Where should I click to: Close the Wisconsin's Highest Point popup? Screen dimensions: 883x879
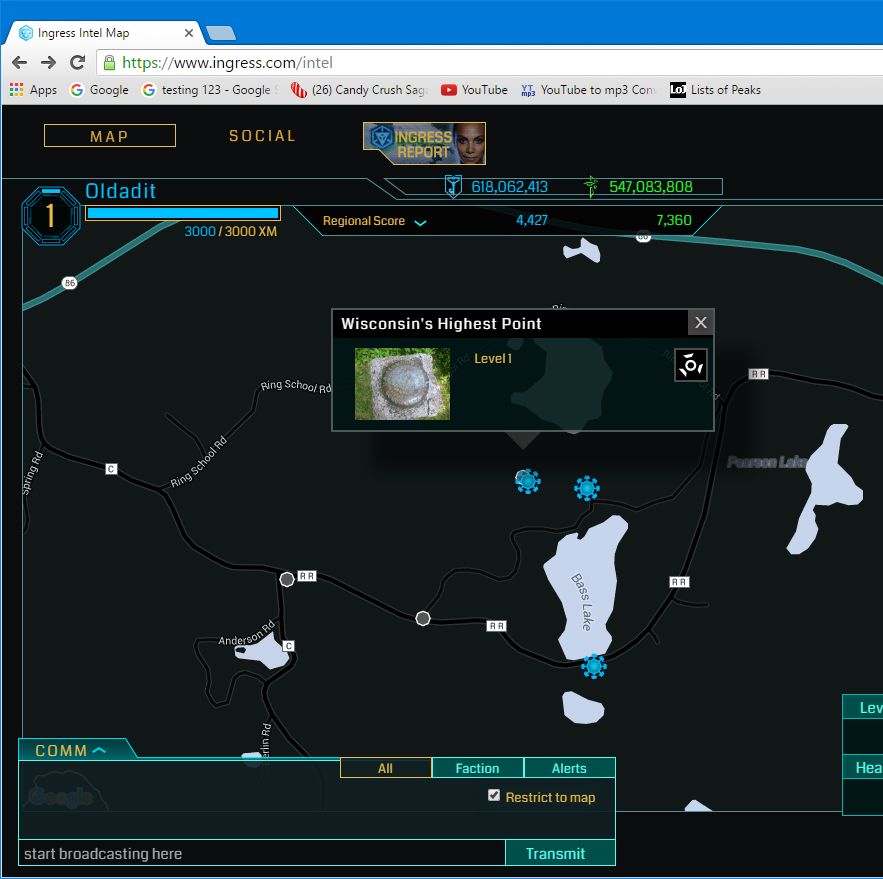click(x=701, y=323)
